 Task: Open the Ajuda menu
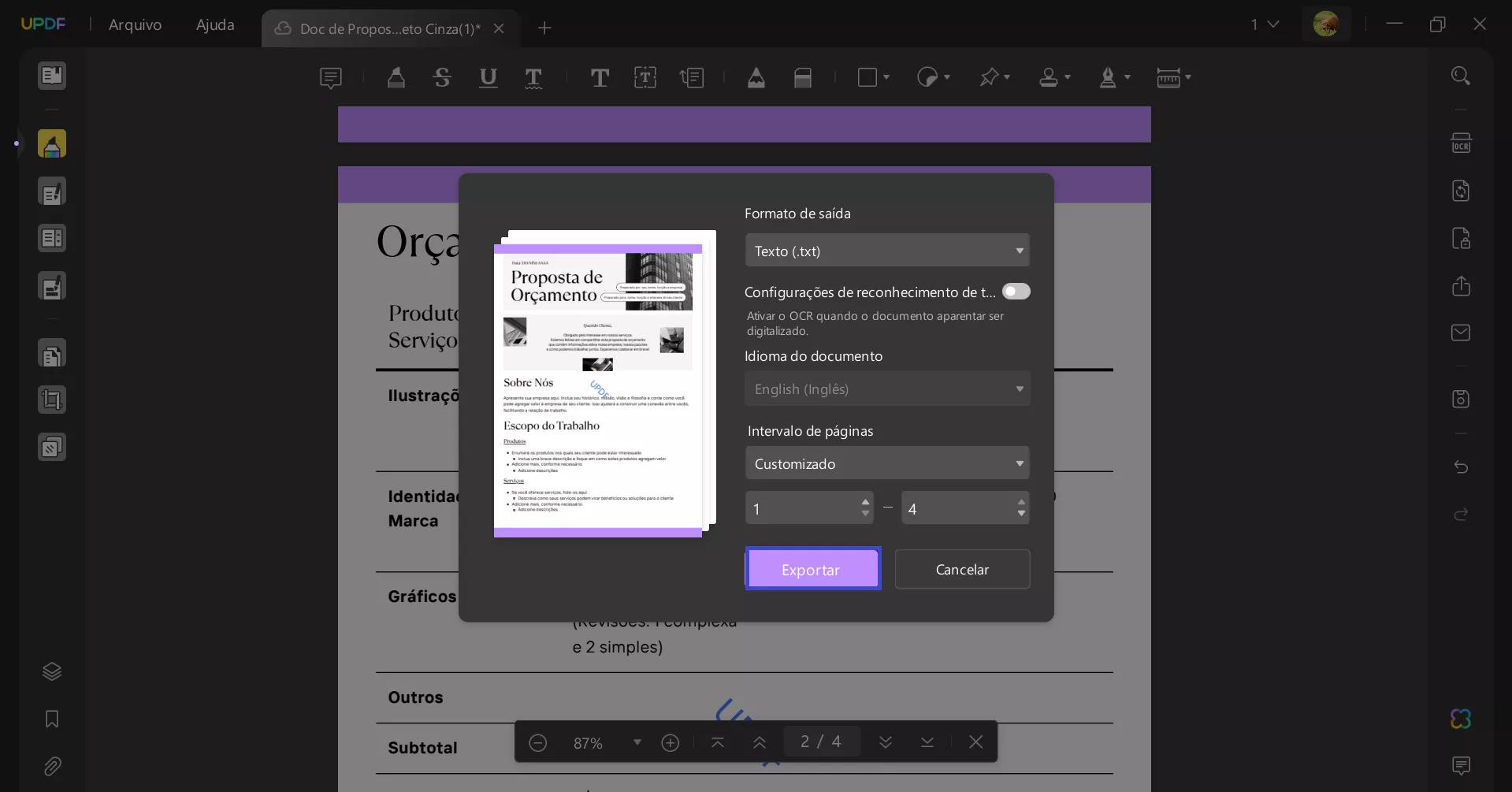[x=214, y=24]
